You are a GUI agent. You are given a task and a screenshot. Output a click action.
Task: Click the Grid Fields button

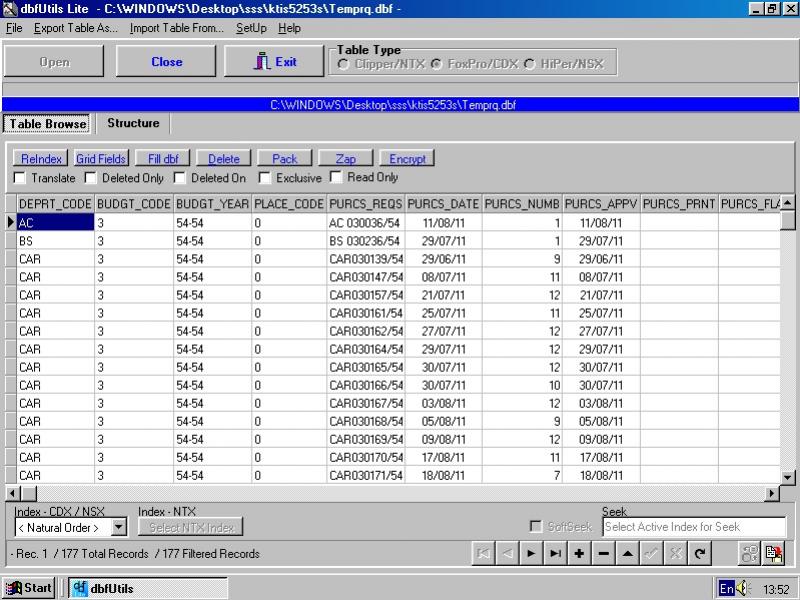coord(101,159)
